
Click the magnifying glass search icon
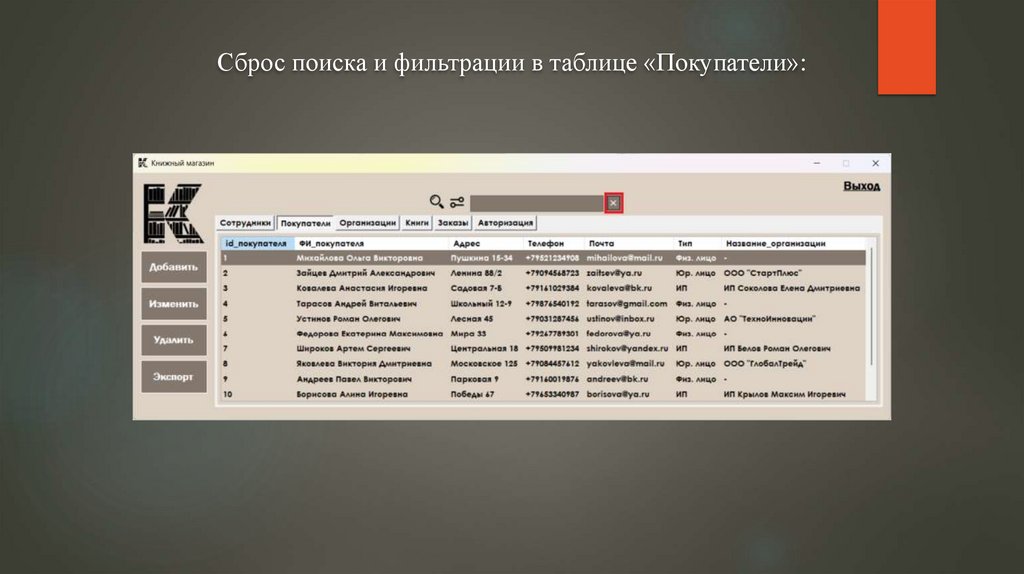click(x=436, y=202)
